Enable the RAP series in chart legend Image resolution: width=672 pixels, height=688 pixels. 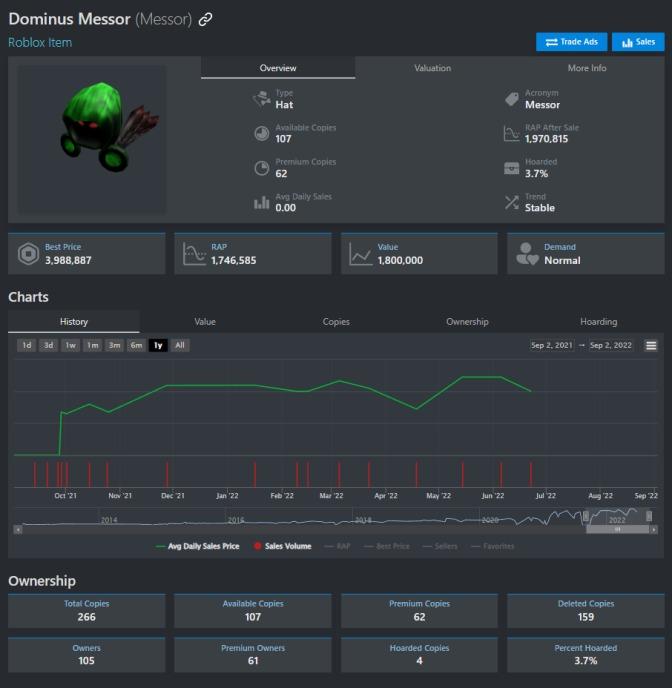(337, 546)
